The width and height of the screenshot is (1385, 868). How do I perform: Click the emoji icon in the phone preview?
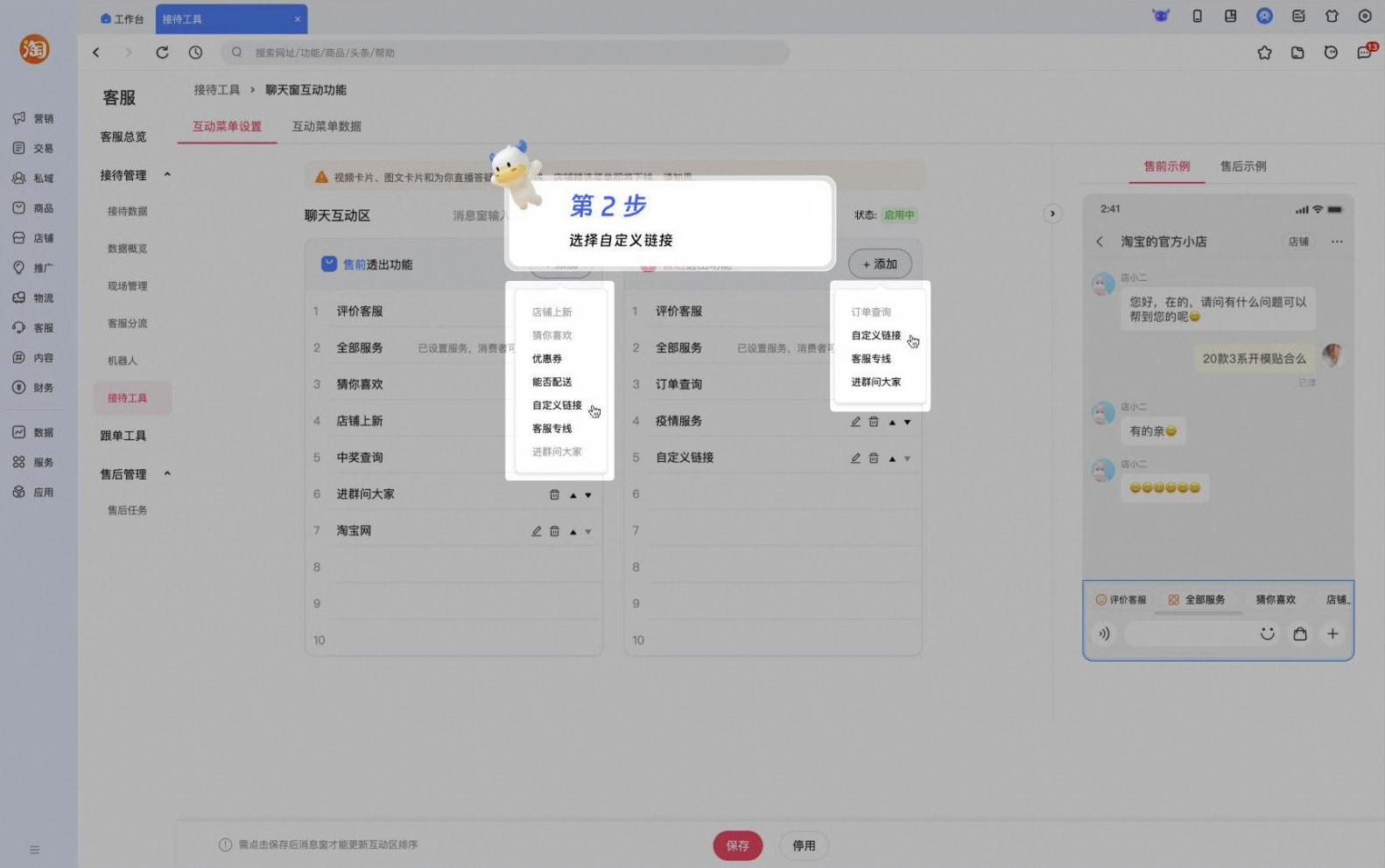pyautogui.click(x=1267, y=633)
